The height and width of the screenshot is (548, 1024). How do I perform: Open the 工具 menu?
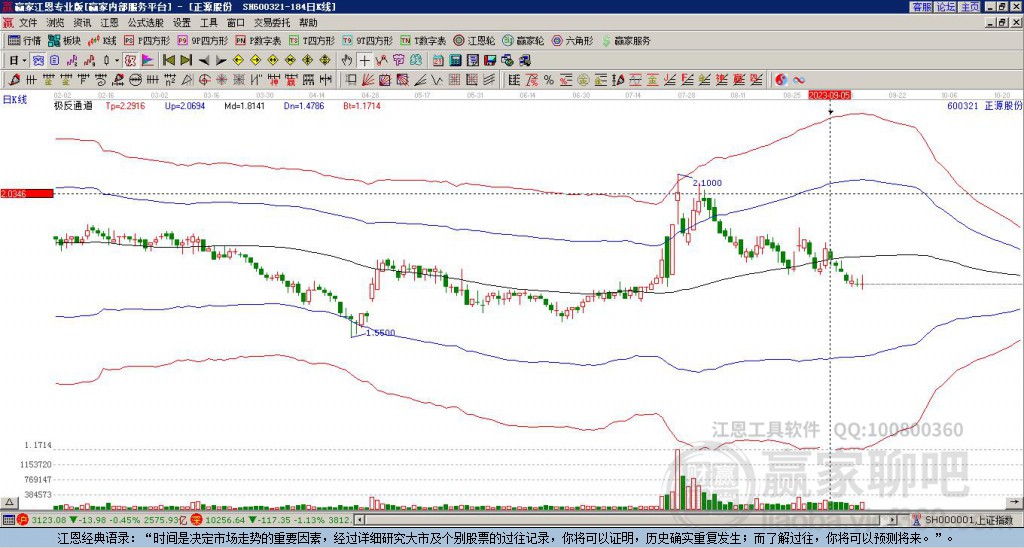coord(208,23)
